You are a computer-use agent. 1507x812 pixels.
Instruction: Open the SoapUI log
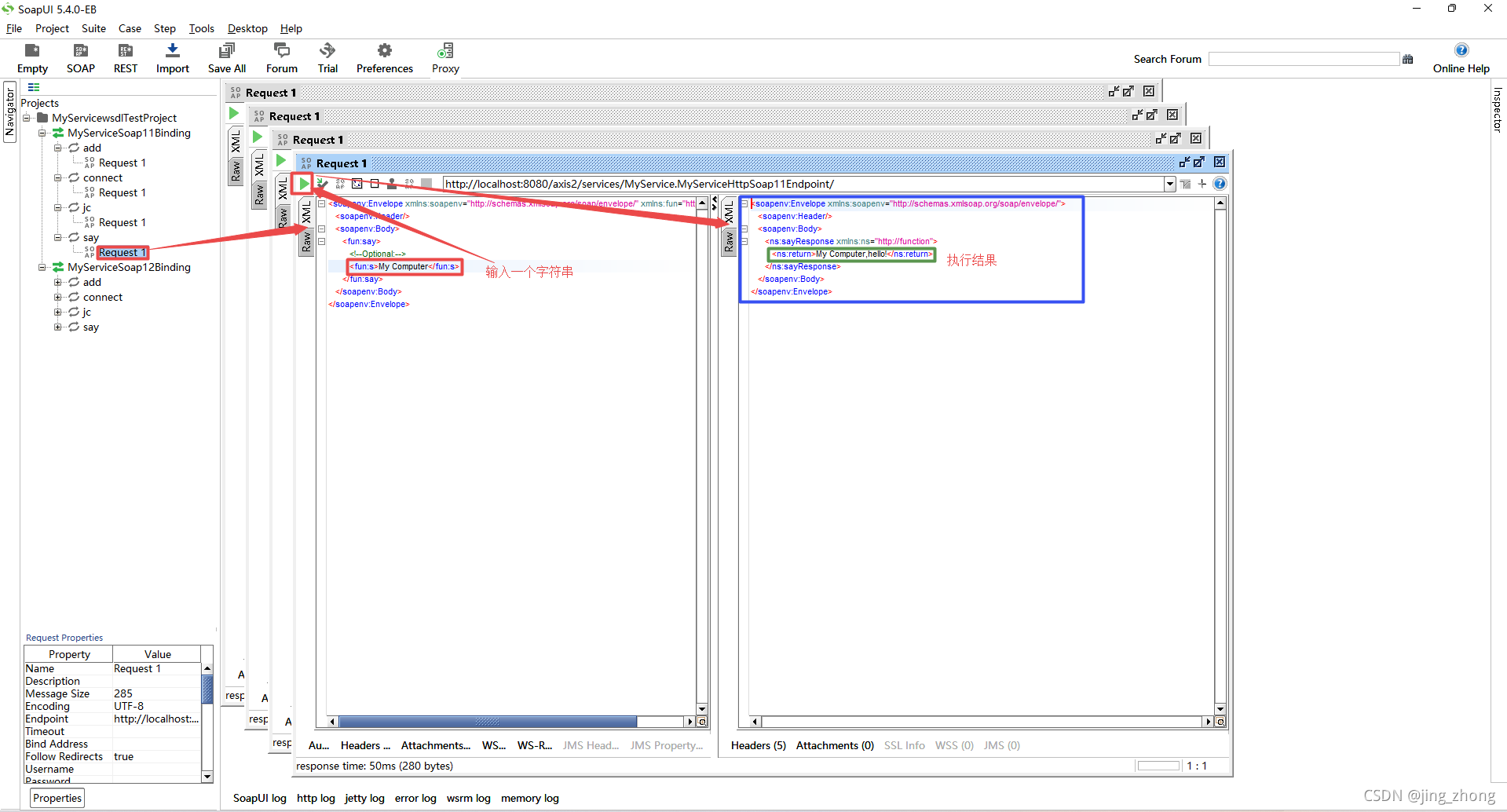(259, 798)
